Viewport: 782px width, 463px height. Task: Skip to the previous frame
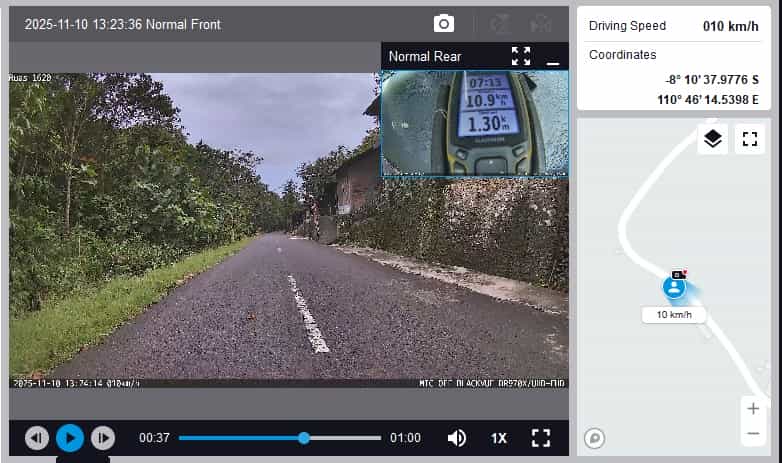(37, 438)
